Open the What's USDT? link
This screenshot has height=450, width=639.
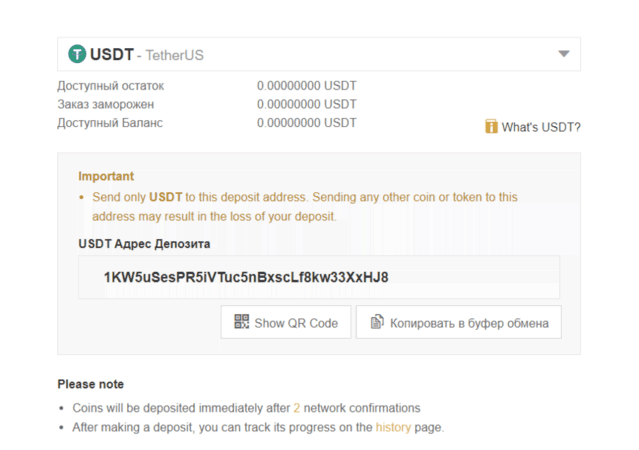[x=540, y=127]
